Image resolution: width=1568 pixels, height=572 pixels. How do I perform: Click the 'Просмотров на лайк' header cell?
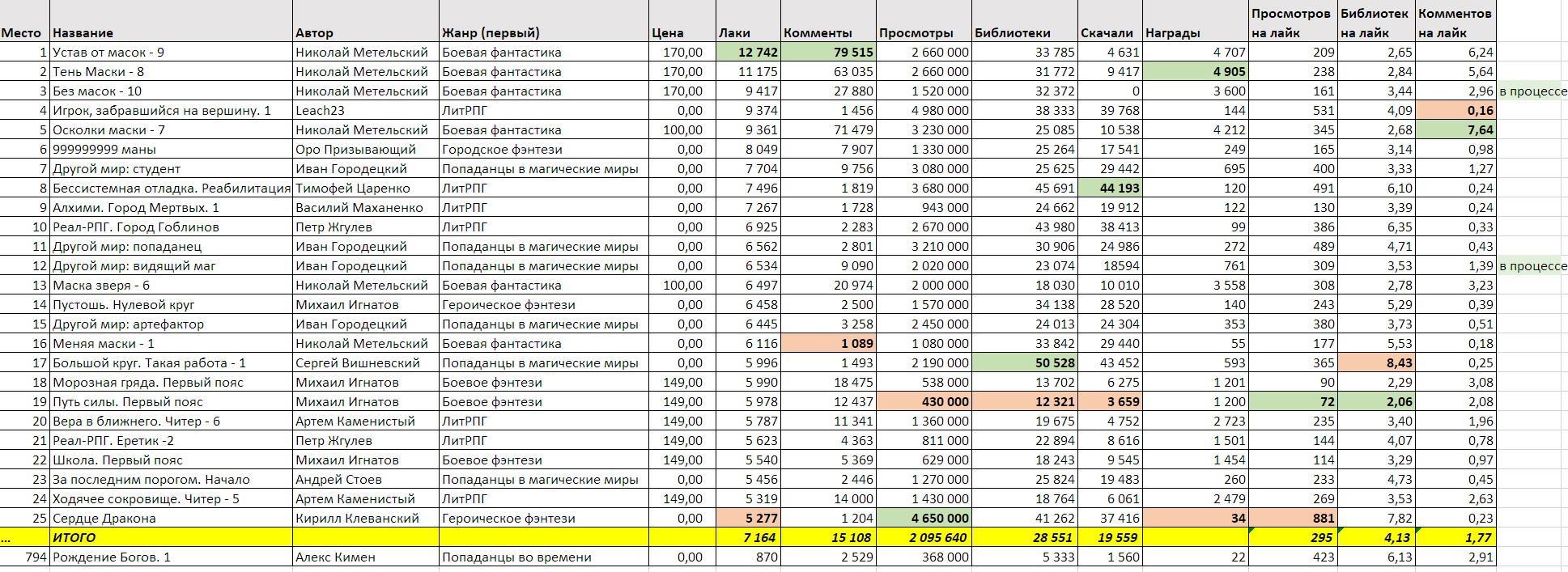pos(1290,23)
